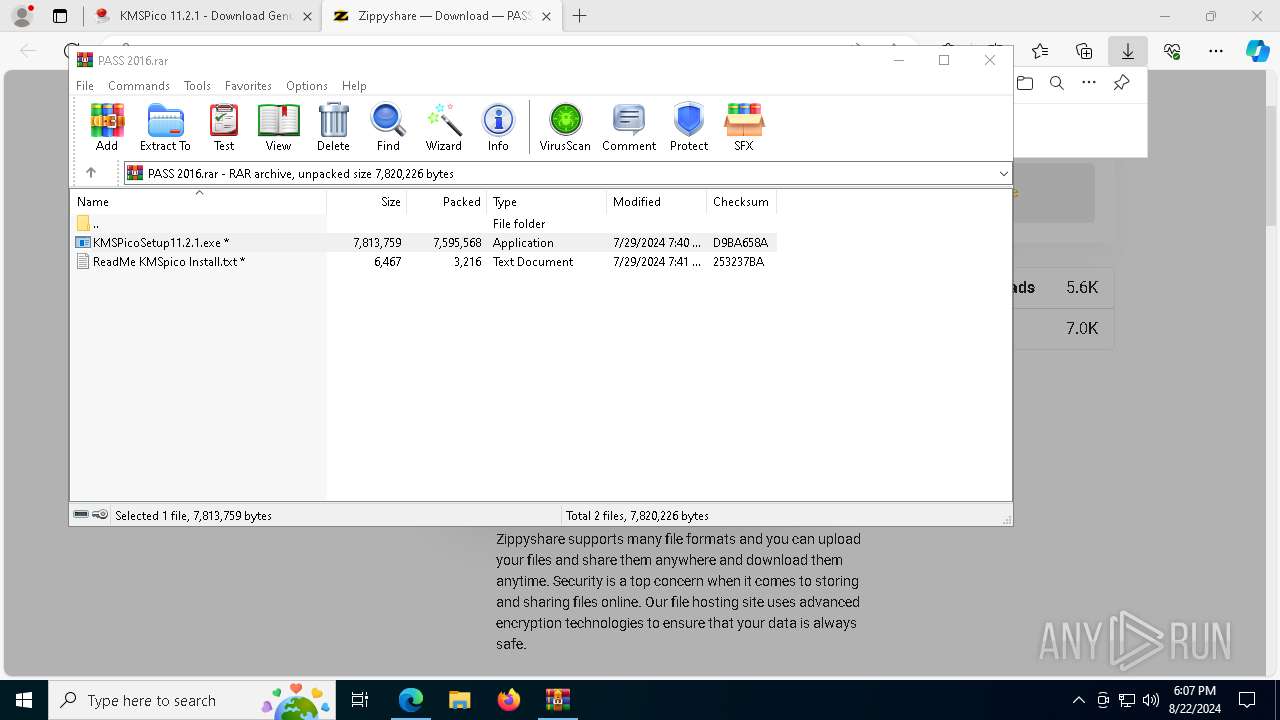Click the 7,595,568 packed size cell
1280x720 pixels.
[457, 243]
